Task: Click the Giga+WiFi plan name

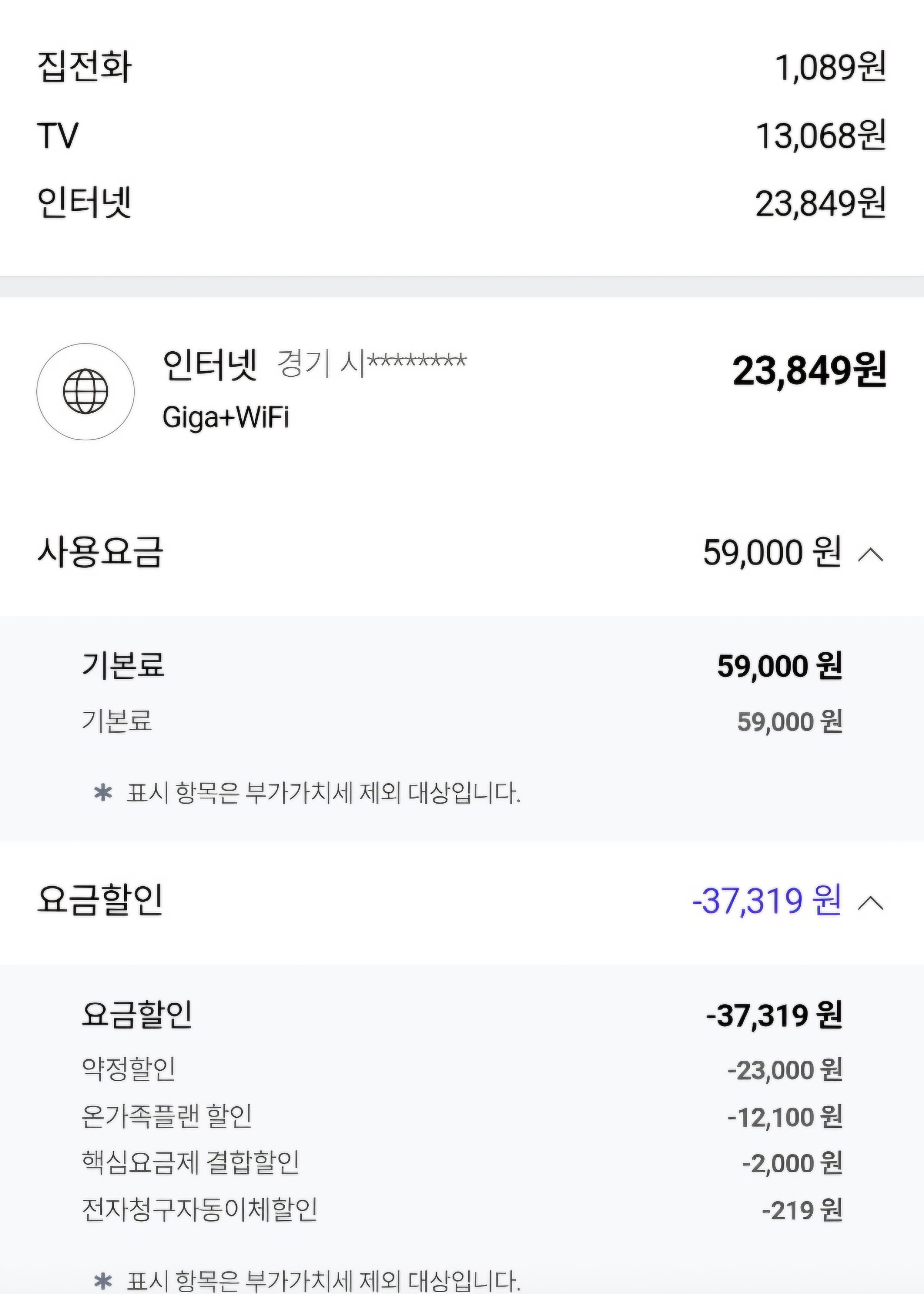Action: point(226,417)
